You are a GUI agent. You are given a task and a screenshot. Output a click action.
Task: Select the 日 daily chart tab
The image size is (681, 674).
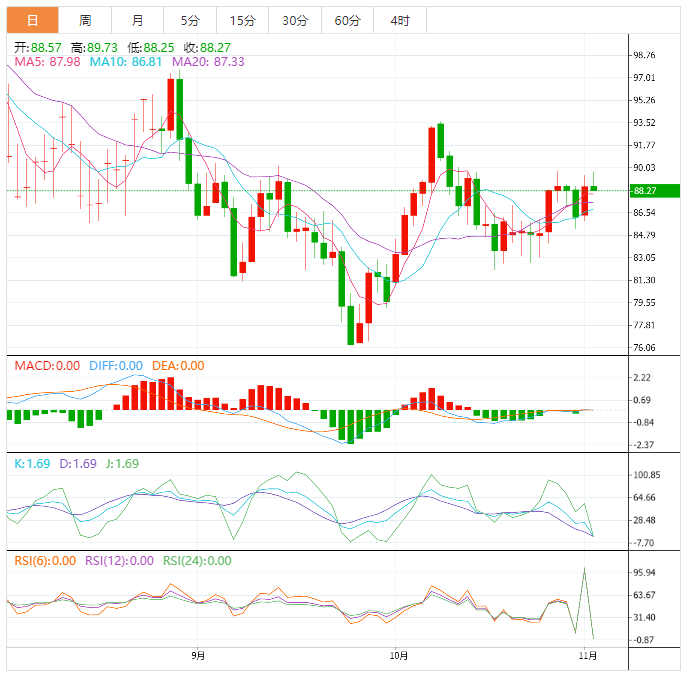[33, 20]
